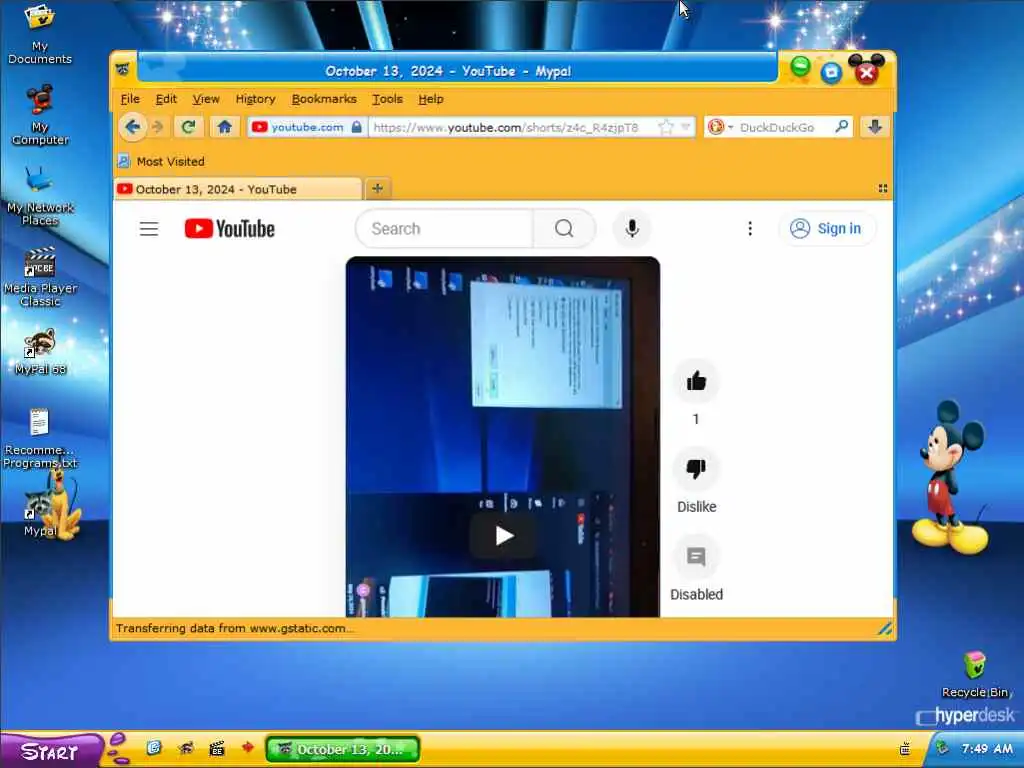Open the Tools menu
The width and height of the screenshot is (1024, 768).
click(x=387, y=99)
